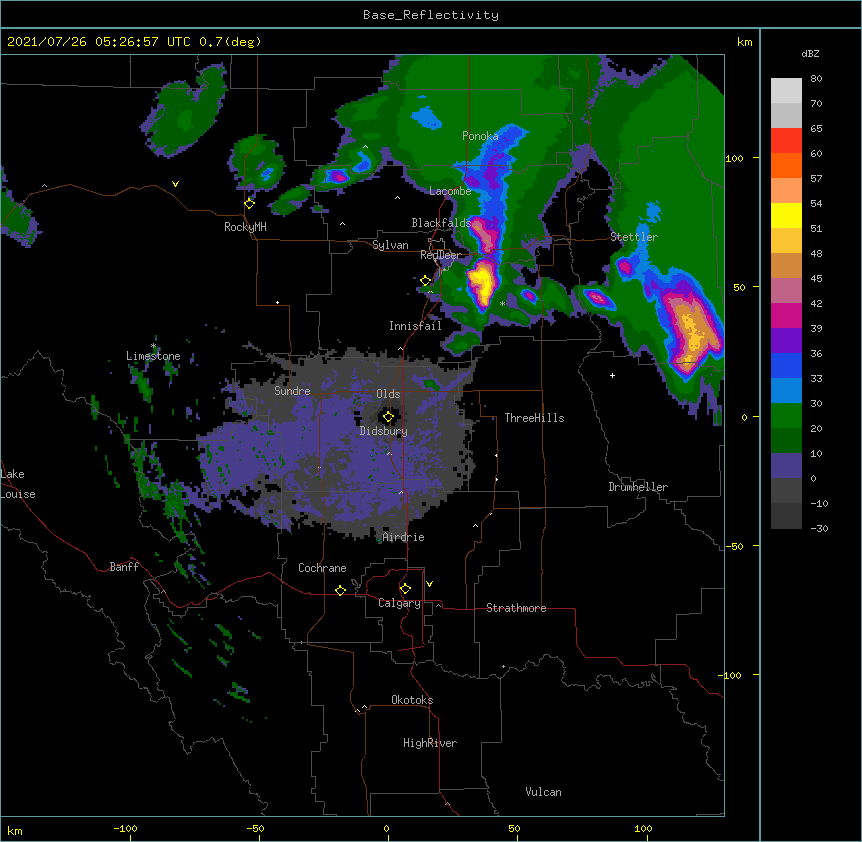The height and width of the screenshot is (842, 862).
Task: Select the mauve 45 to 42 legend swatch
Action: 786,291
